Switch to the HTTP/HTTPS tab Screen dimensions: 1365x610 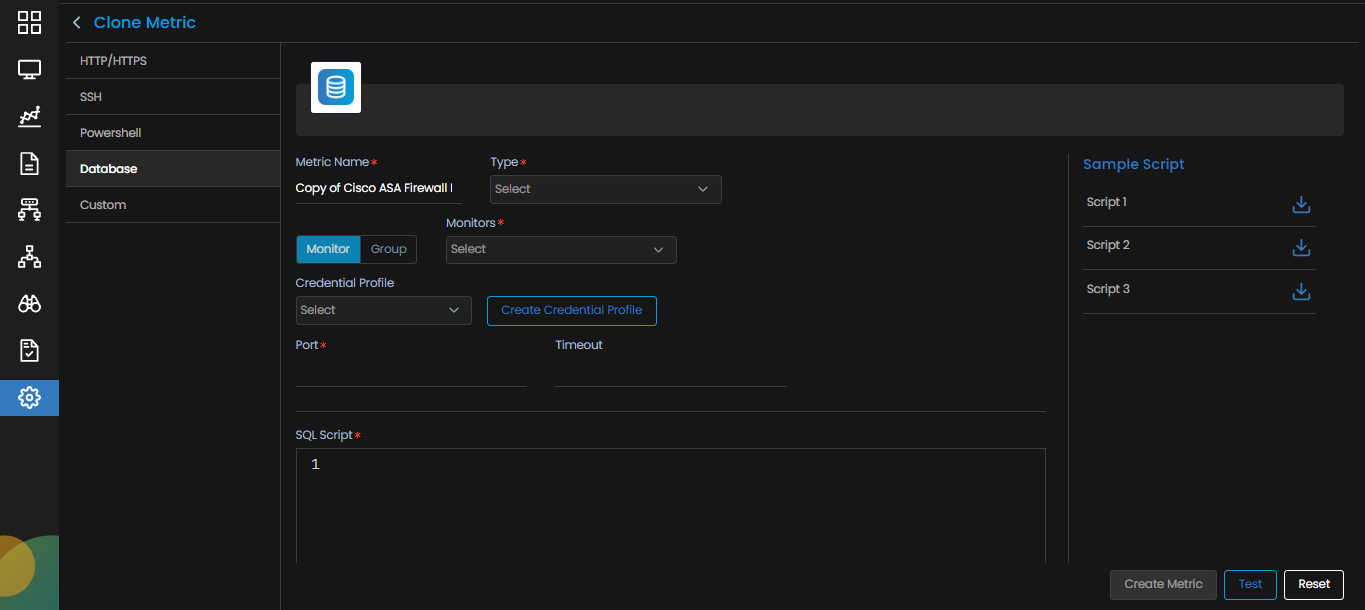(173, 61)
